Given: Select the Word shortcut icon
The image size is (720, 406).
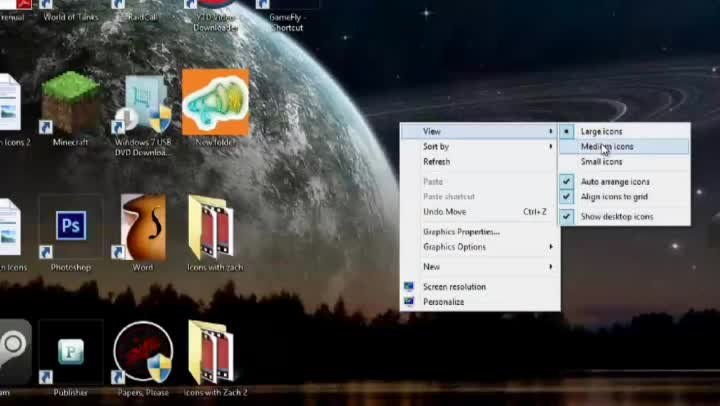Looking at the screenshot, I should point(143,227).
